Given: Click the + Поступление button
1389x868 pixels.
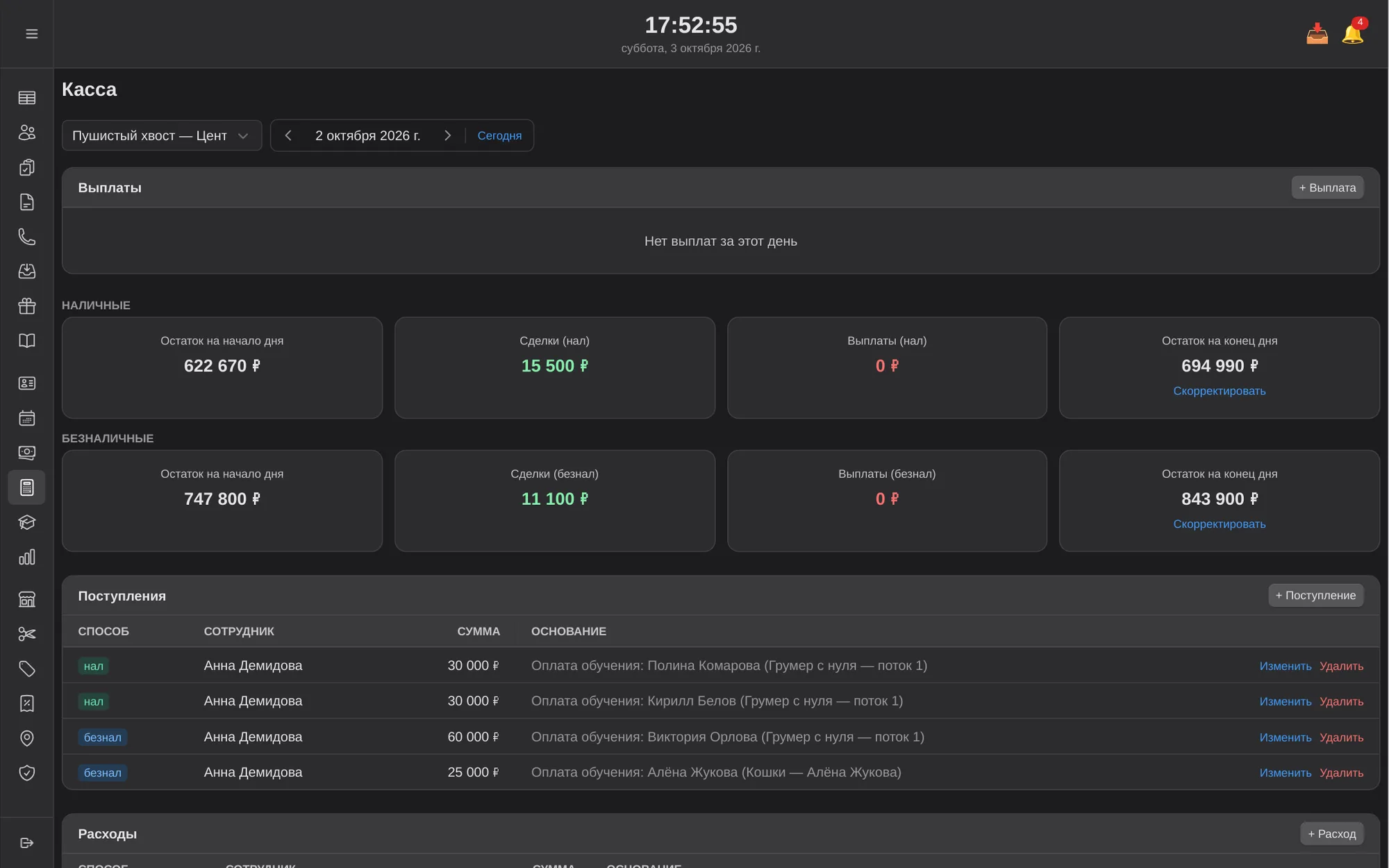Looking at the screenshot, I should (x=1315, y=595).
